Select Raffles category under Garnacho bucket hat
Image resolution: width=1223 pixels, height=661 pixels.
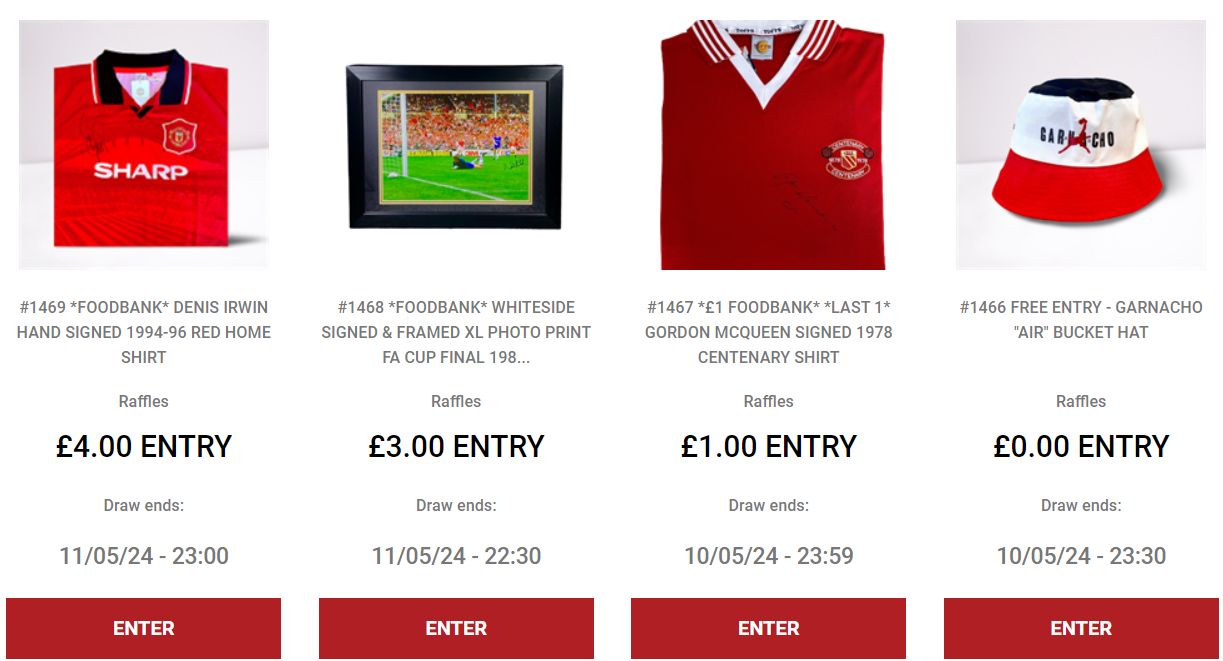click(1081, 401)
